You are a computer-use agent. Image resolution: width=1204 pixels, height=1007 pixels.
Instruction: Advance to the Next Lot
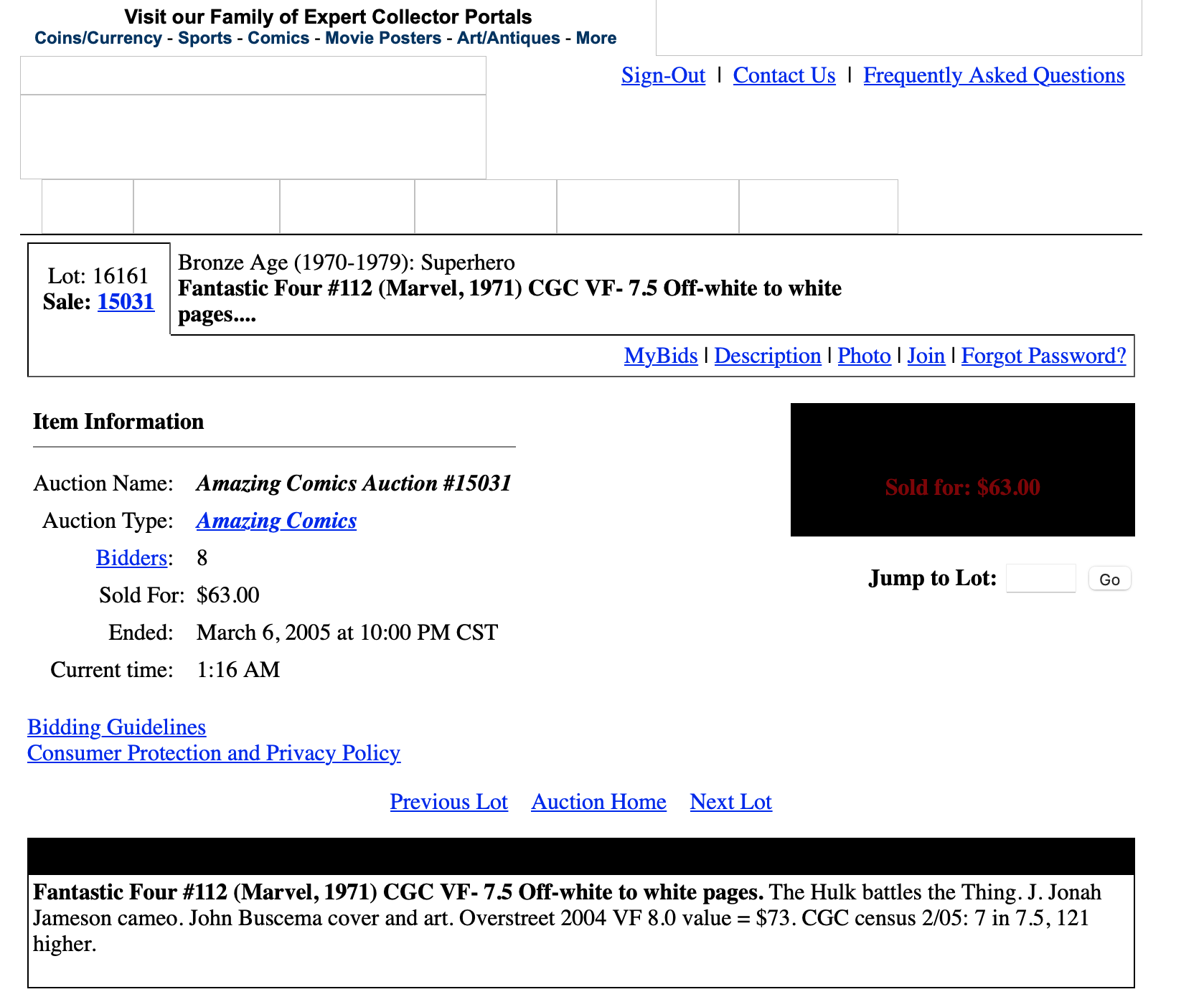click(x=731, y=802)
